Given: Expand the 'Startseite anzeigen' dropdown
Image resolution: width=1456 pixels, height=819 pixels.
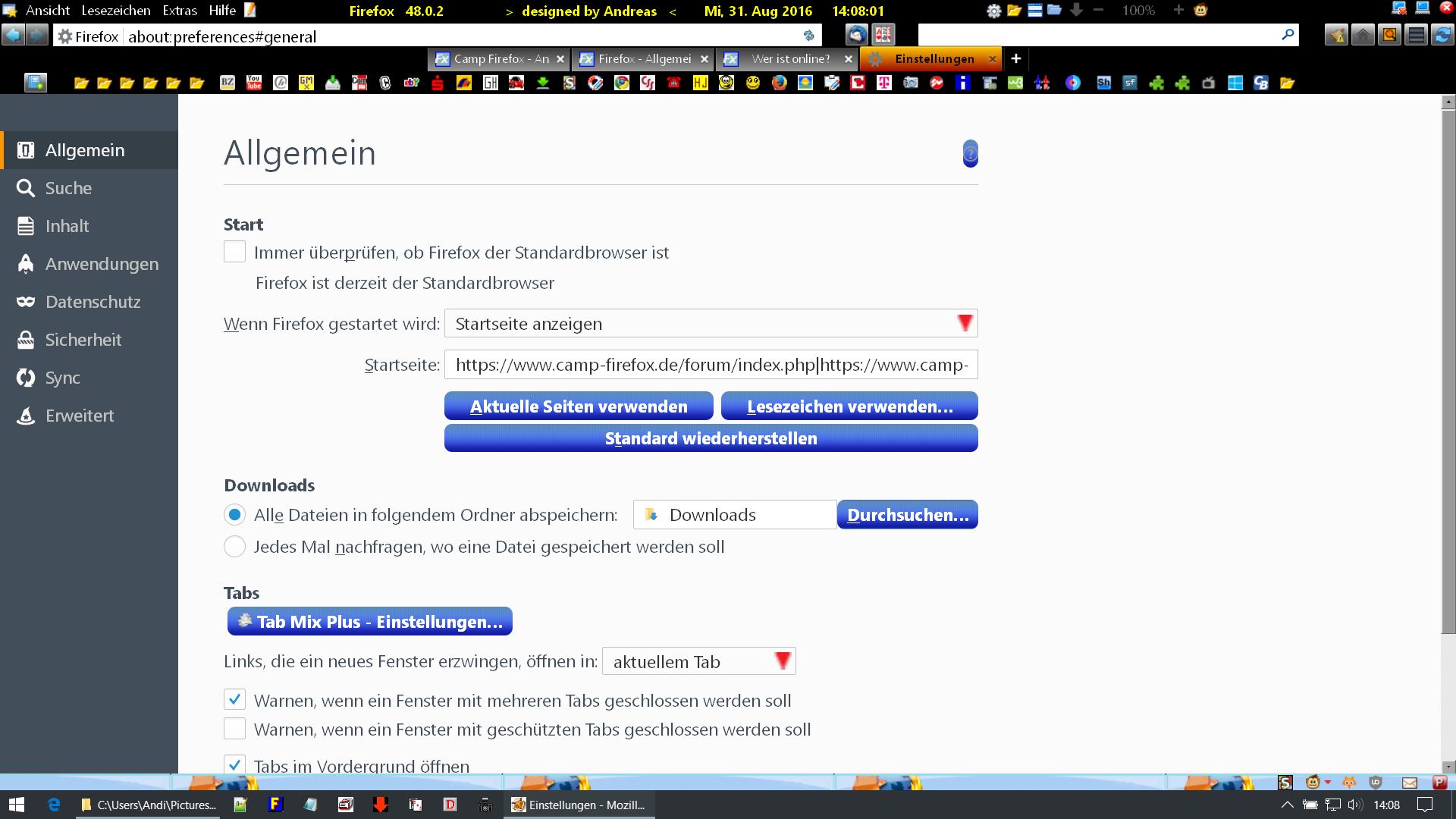Looking at the screenshot, I should (x=711, y=324).
